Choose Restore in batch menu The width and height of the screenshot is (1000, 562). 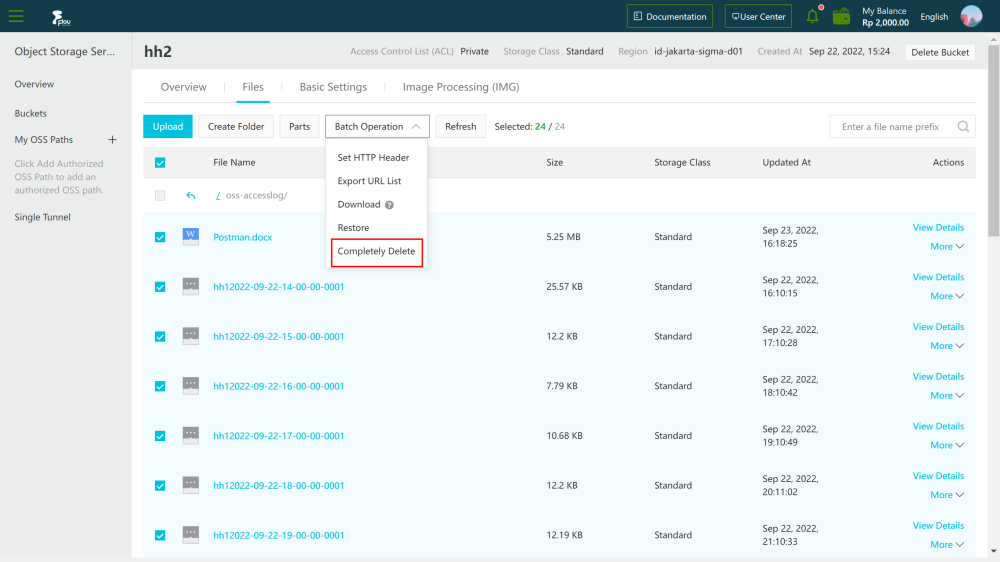(x=353, y=228)
